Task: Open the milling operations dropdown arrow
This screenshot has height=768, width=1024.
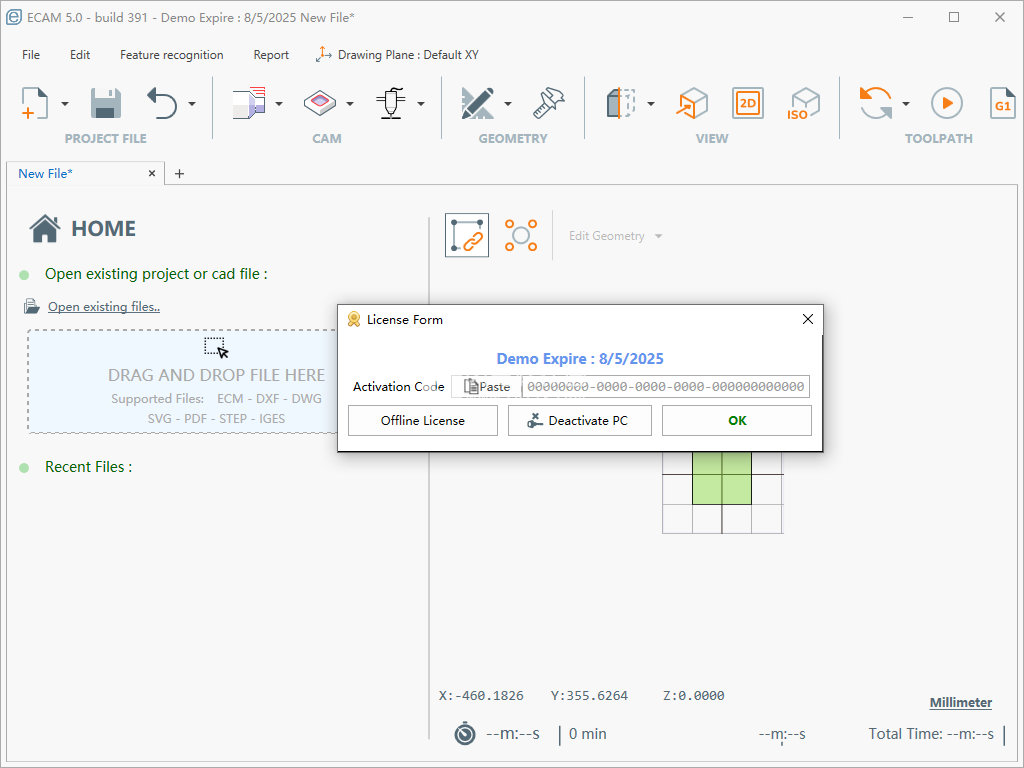Action: click(x=350, y=104)
